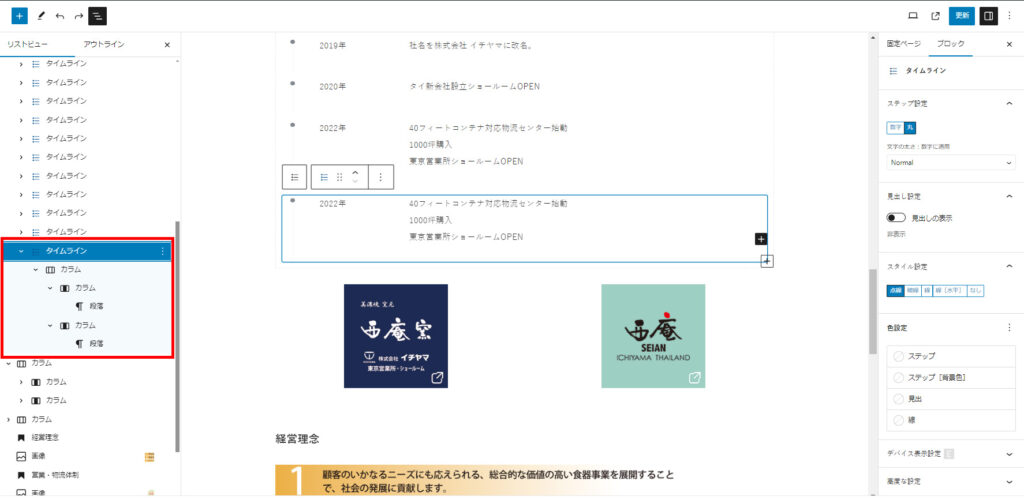Click the blue block inserter plus button
The image size is (1024, 500).
[x=20, y=16]
